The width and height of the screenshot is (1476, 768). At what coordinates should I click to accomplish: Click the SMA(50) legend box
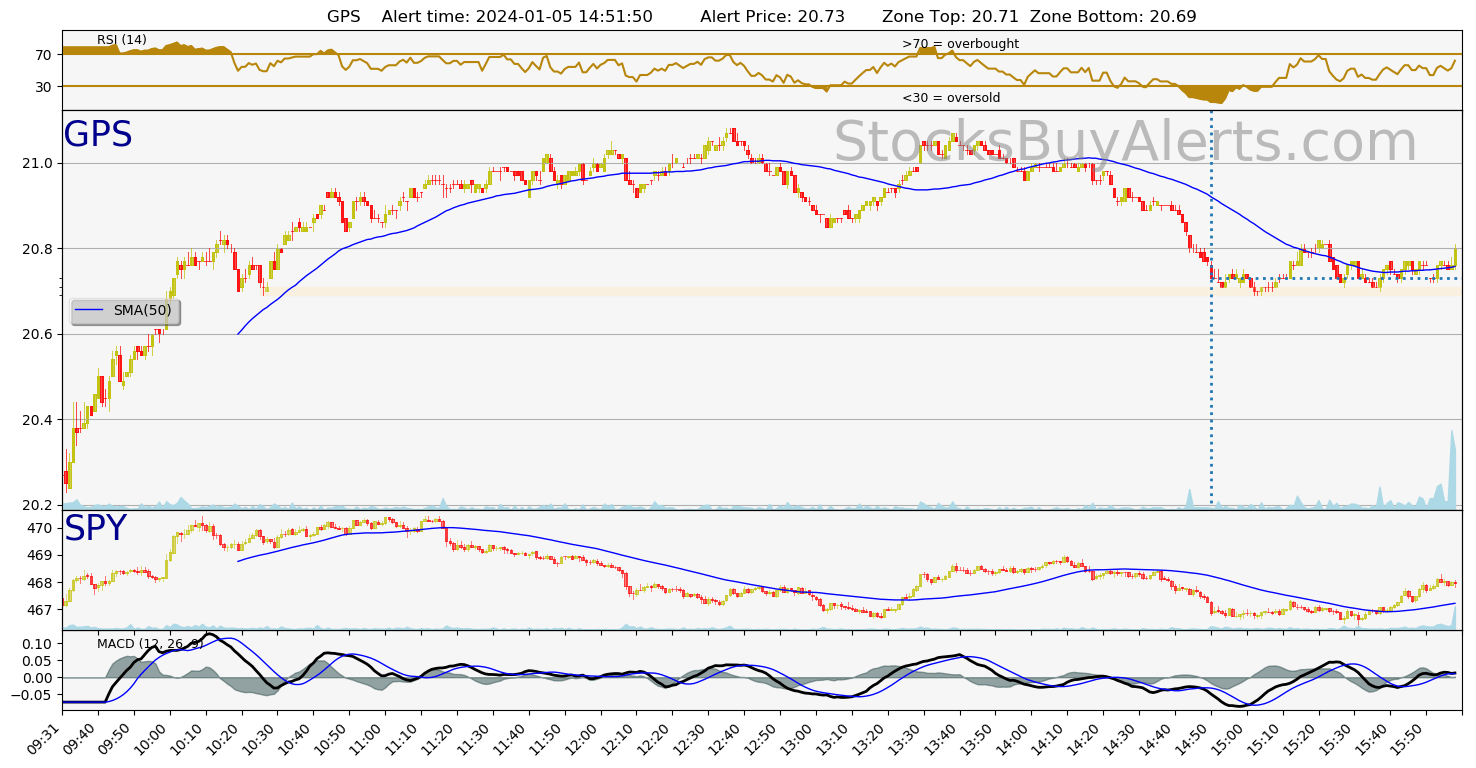coord(125,311)
